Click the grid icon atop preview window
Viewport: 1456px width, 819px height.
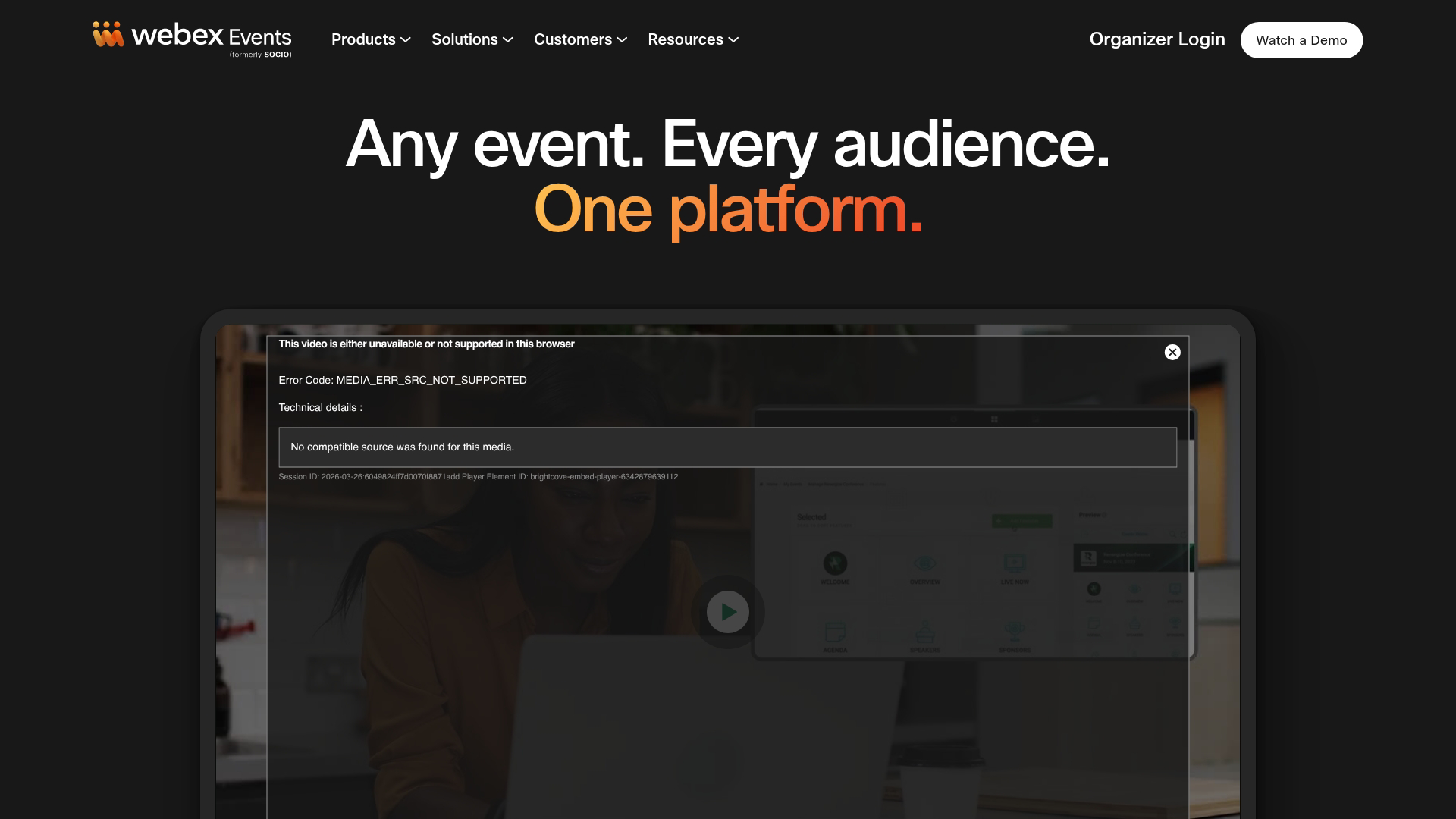[994, 419]
